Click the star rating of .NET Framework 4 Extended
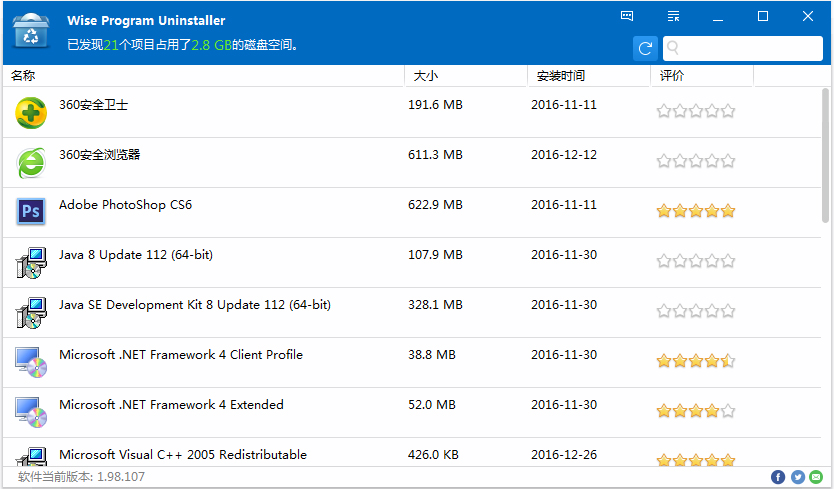834x489 pixels. (696, 411)
